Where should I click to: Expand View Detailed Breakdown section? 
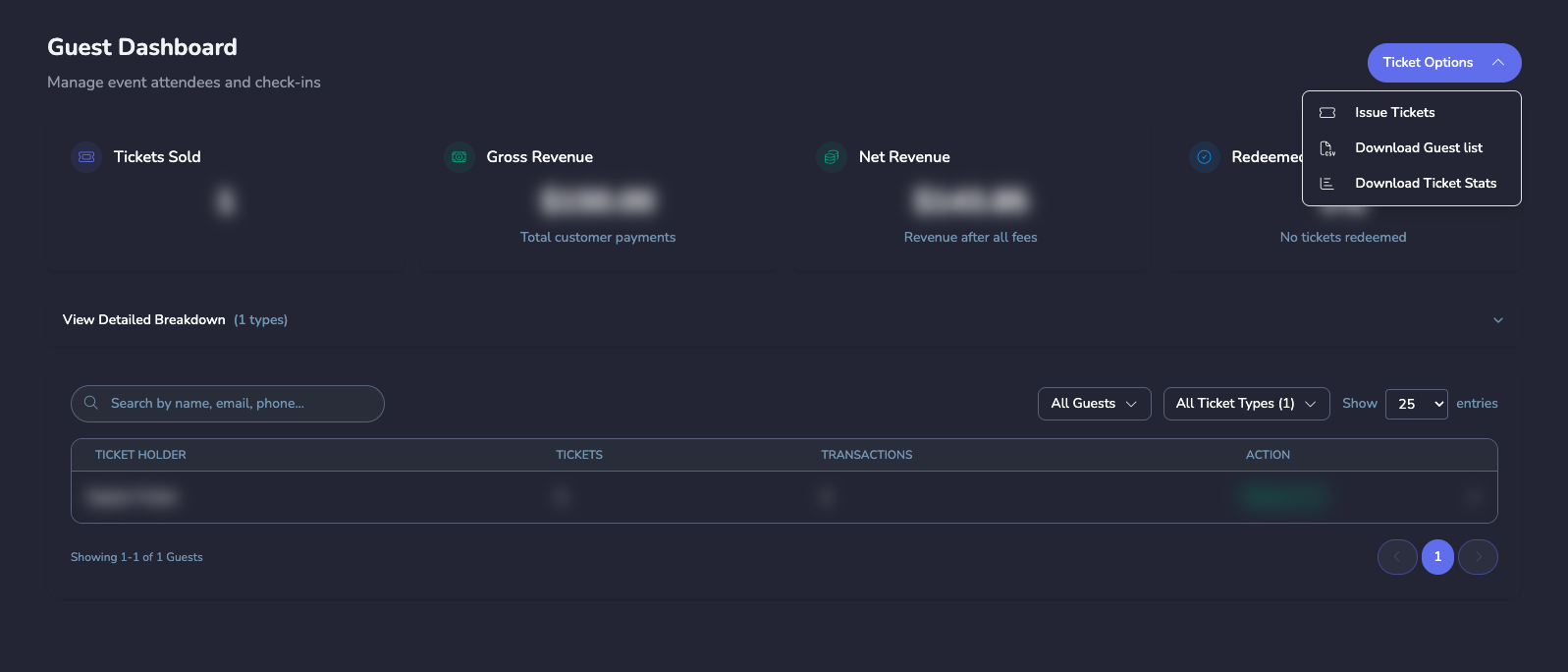[784, 320]
